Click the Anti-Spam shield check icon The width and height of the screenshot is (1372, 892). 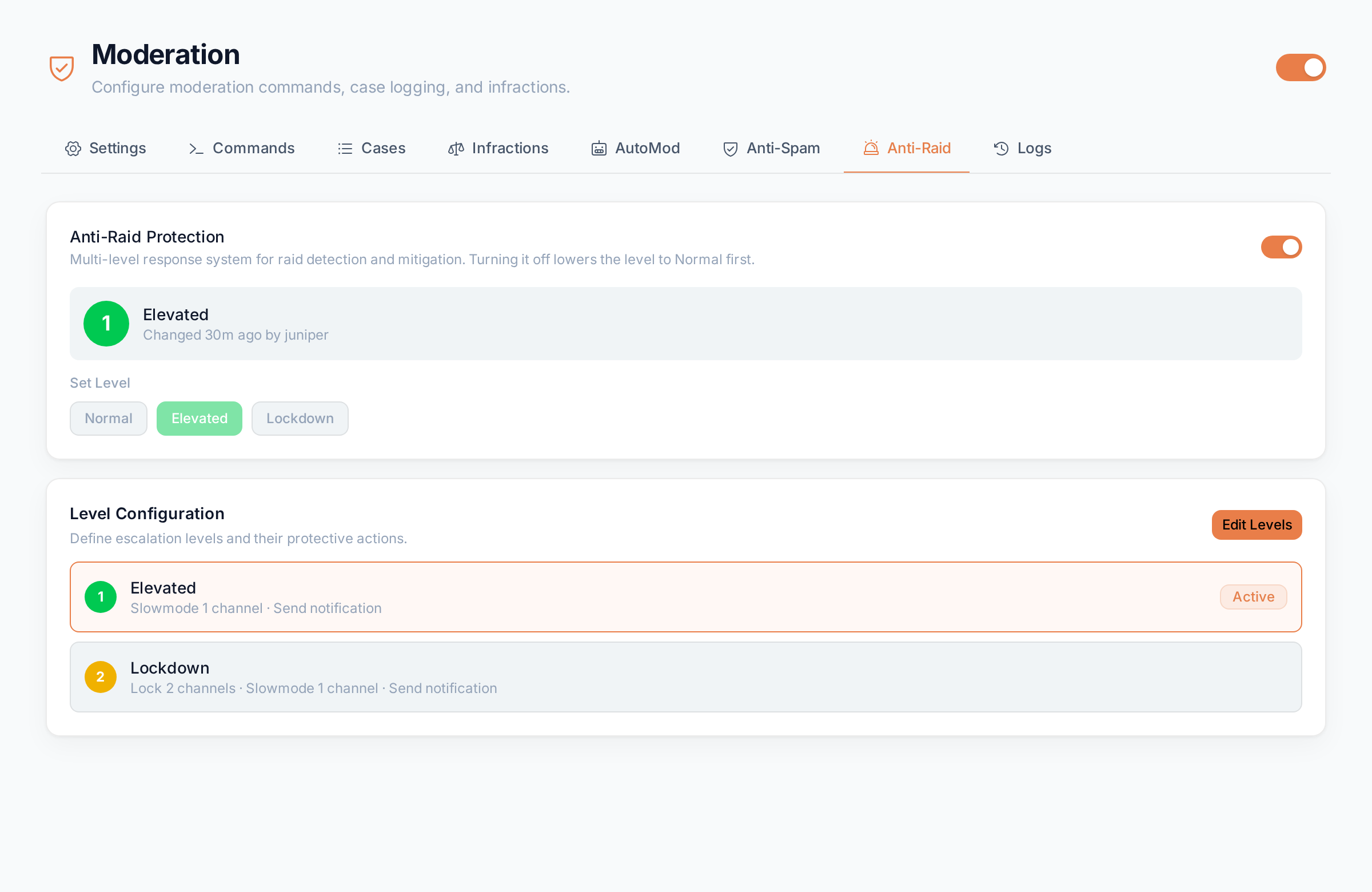731,149
